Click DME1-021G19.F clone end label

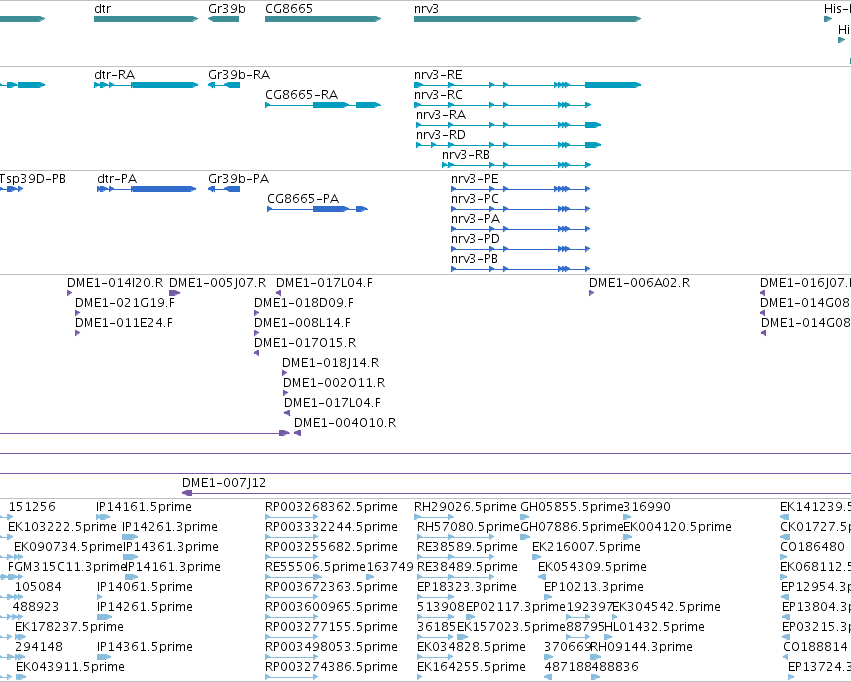tap(125, 303)
